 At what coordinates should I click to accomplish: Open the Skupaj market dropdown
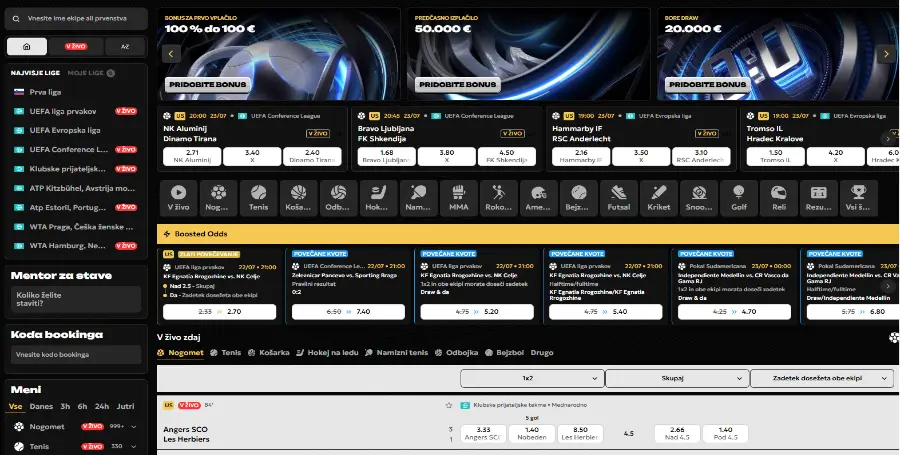pos(677,378)
